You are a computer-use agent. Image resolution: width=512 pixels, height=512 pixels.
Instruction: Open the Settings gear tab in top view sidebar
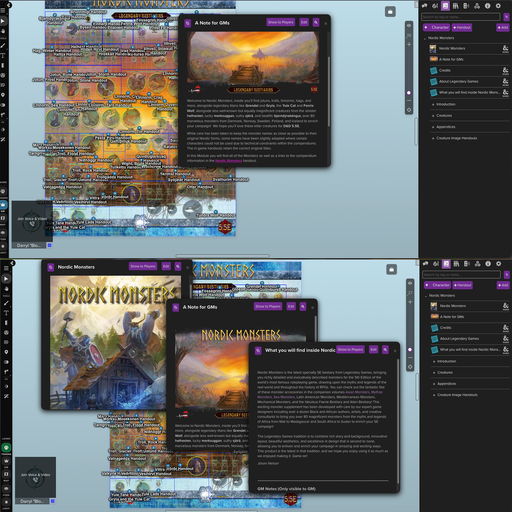coord(498,6)
